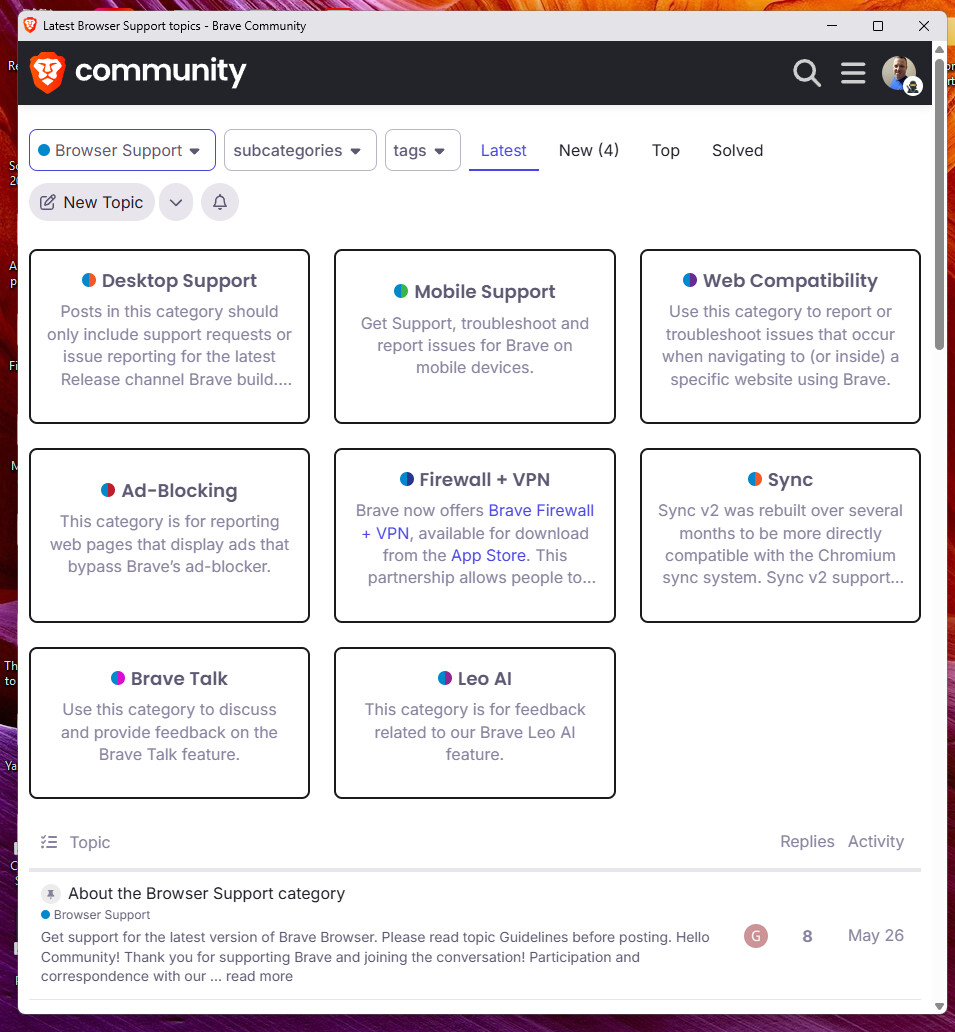Click the community wordmark in header
This screenshot has height=1032, width=955.
click(x=161, y=71)
